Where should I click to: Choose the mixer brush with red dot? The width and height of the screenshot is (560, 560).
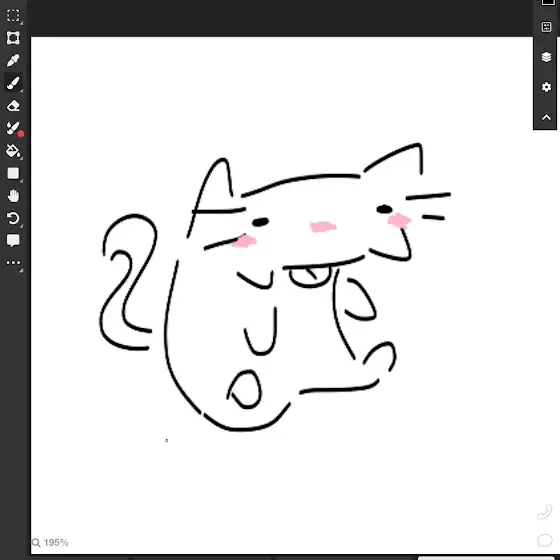pos(14,129)
